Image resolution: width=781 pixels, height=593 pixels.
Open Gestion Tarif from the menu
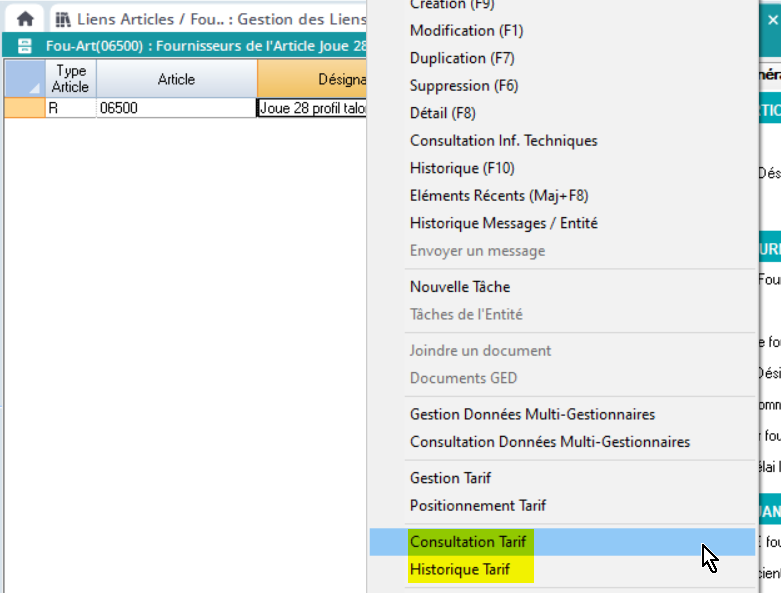click(x=450, y=478)
